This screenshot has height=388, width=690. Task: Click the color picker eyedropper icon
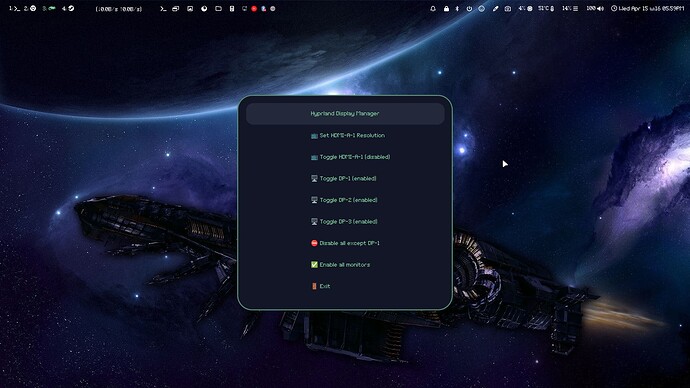pyautogui.click(x=495, y=8)
